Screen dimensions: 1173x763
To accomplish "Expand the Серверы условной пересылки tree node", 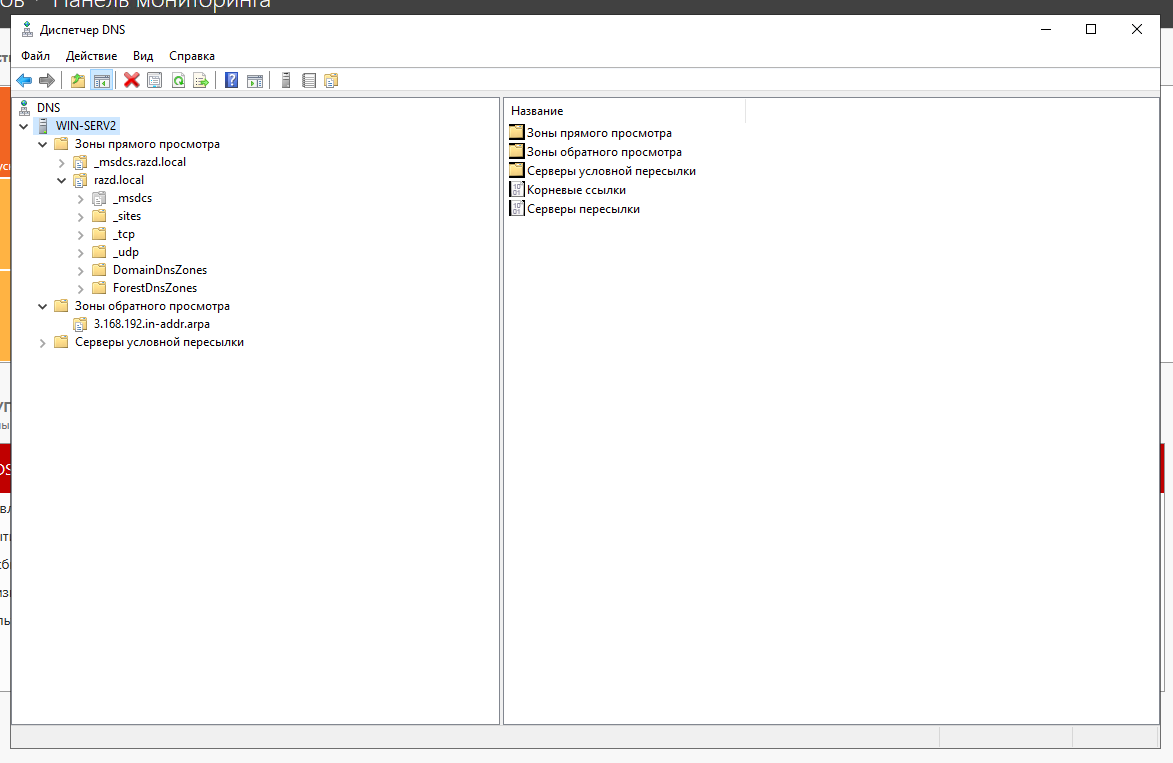I will (x=42, y=343).
